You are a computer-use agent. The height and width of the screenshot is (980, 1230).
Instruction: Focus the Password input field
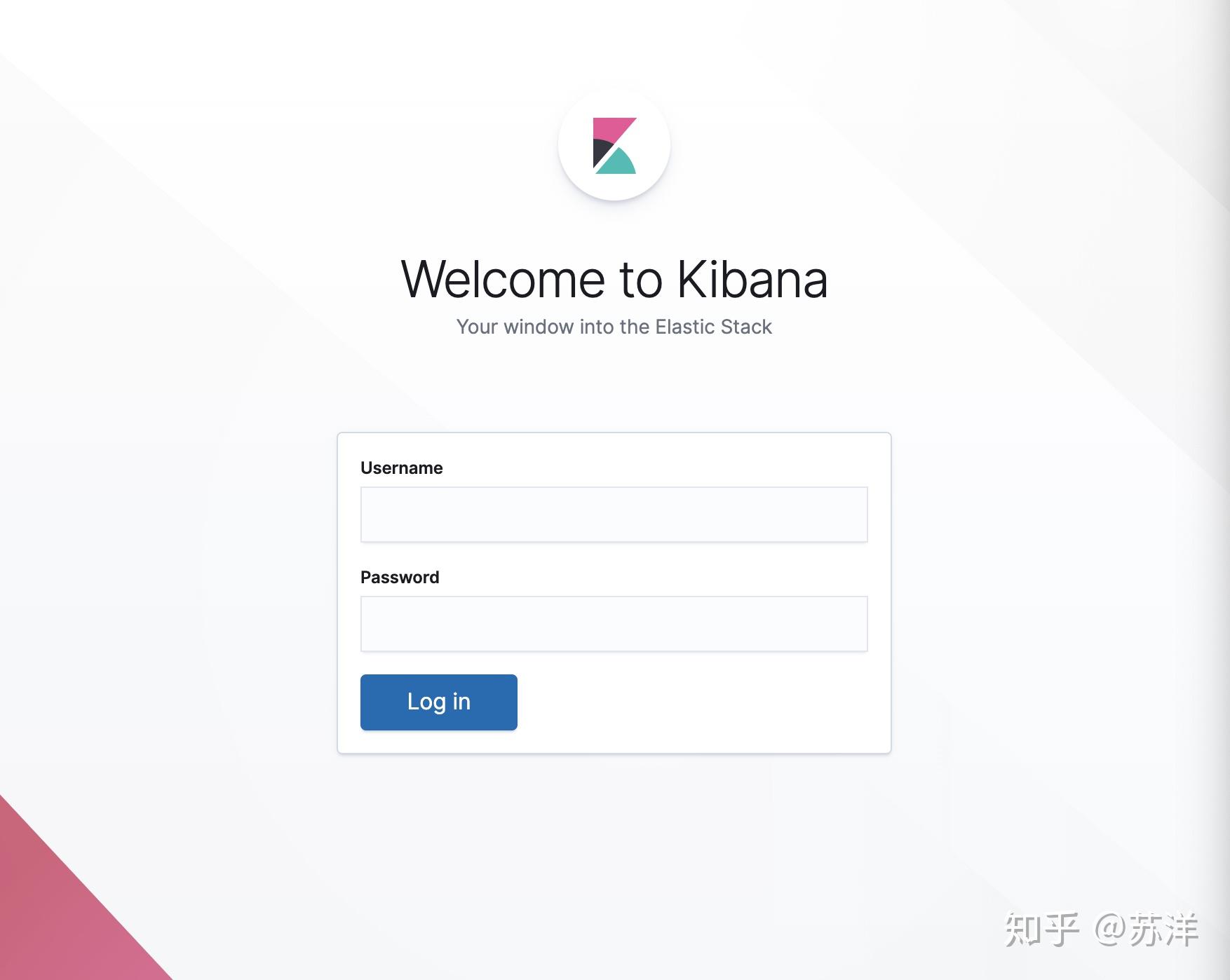click(614, 624)
